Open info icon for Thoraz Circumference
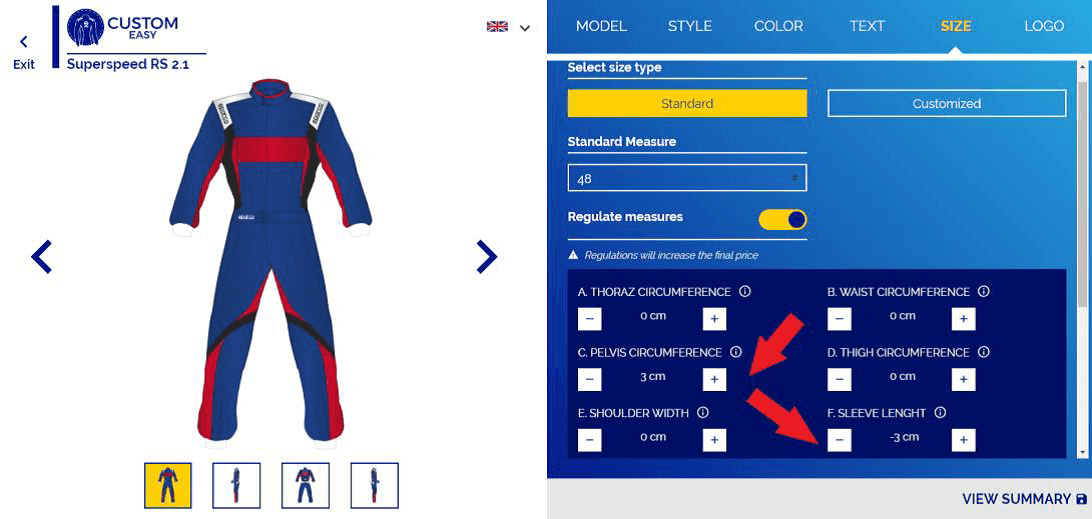This screenshot has height=519, width=1092. (744, 292)
